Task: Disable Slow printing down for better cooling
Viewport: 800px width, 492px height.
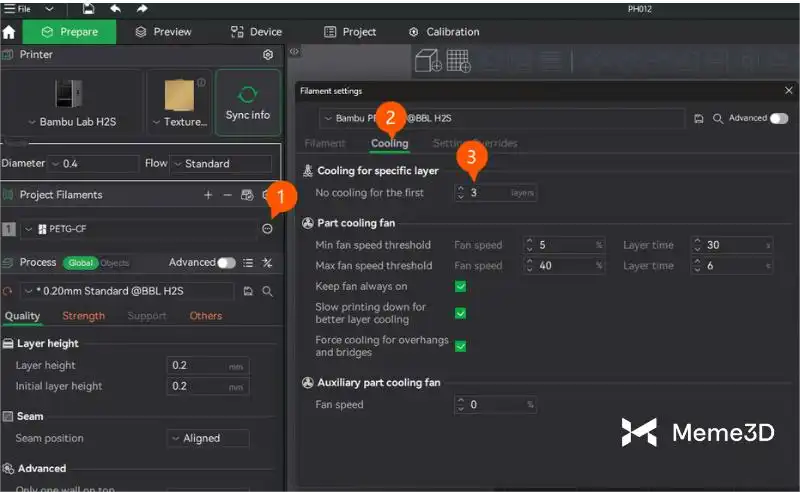Action: (x=460, y=313)
